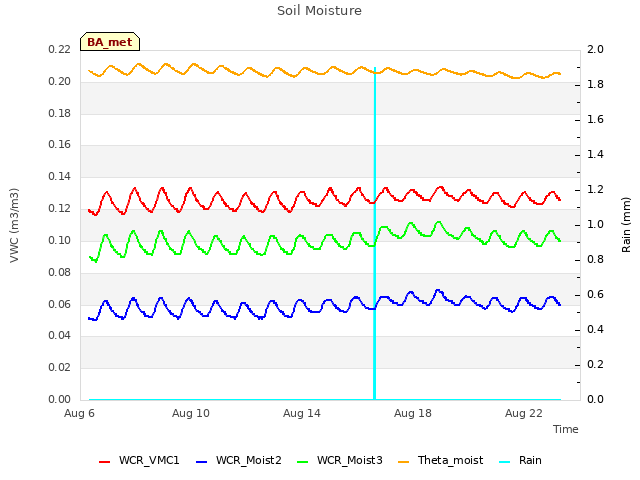The height and width of the screenshot is (480, 640).
Task: Click the Aug 10 date tick label
Action: point(191,413)
